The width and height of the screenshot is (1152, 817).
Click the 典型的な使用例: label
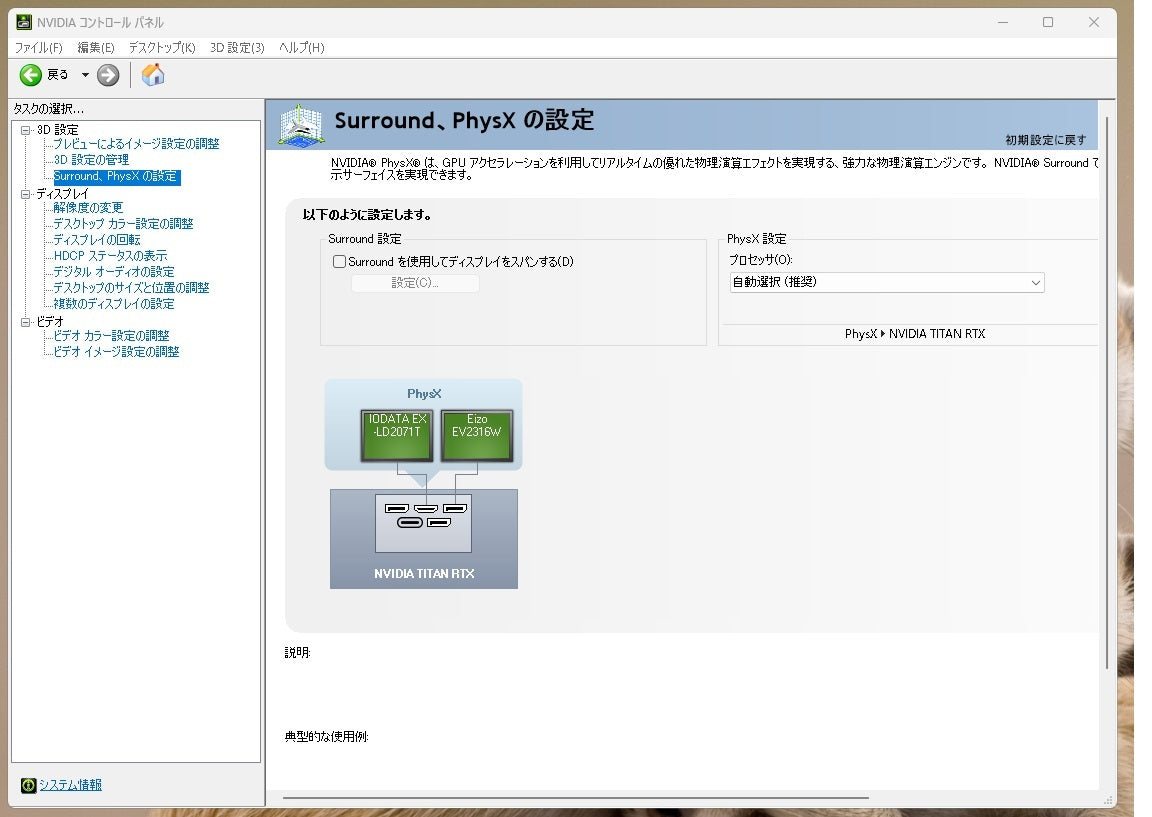pyautogui.click(x=326, y=737)
